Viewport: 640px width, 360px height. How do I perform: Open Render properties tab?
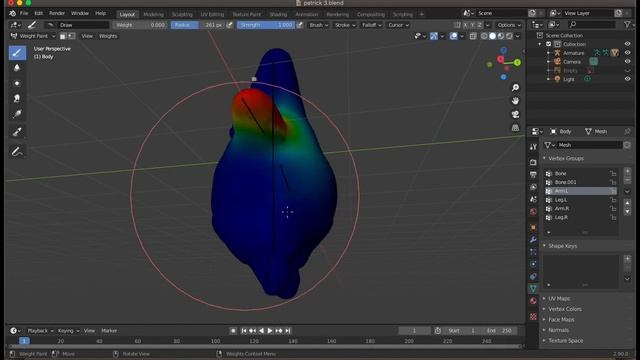point(533,162)
